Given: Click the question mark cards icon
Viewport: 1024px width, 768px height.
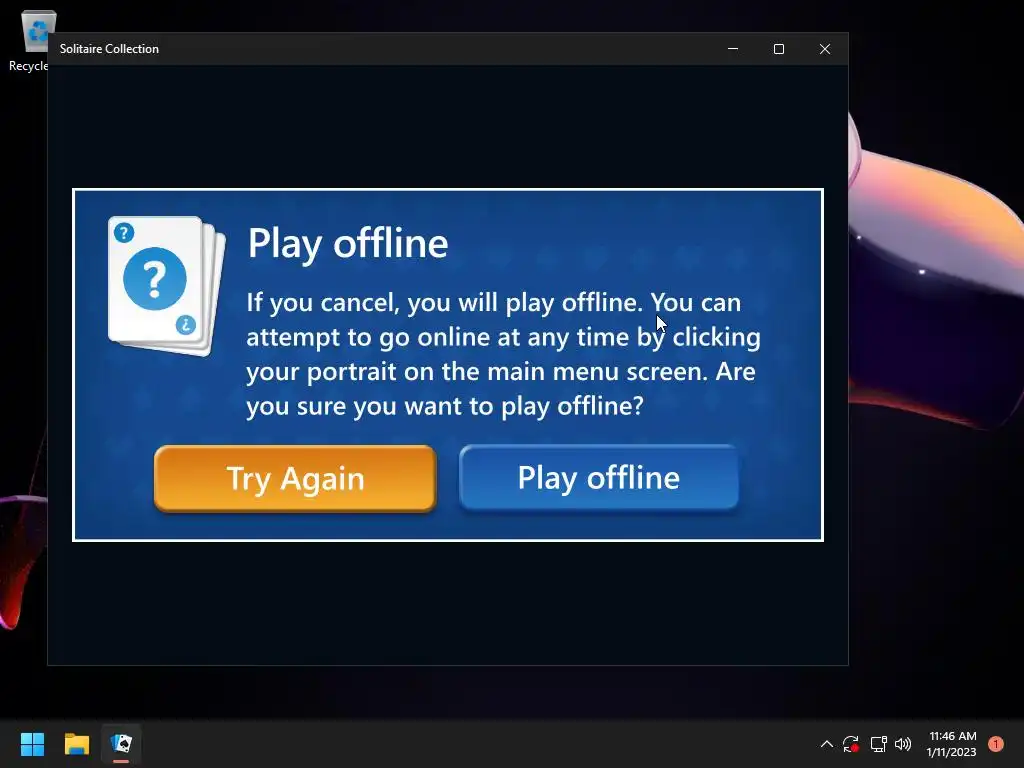Looking at the screenshot, I should tap(167, 285).
